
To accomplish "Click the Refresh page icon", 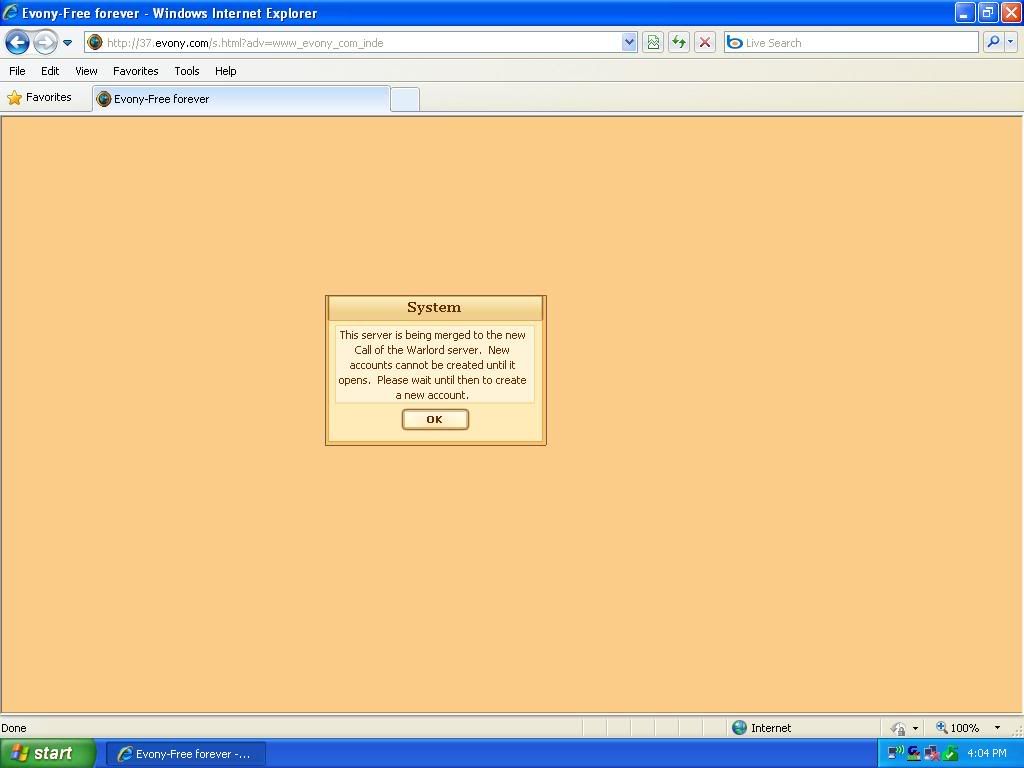I will coord(679,42).
